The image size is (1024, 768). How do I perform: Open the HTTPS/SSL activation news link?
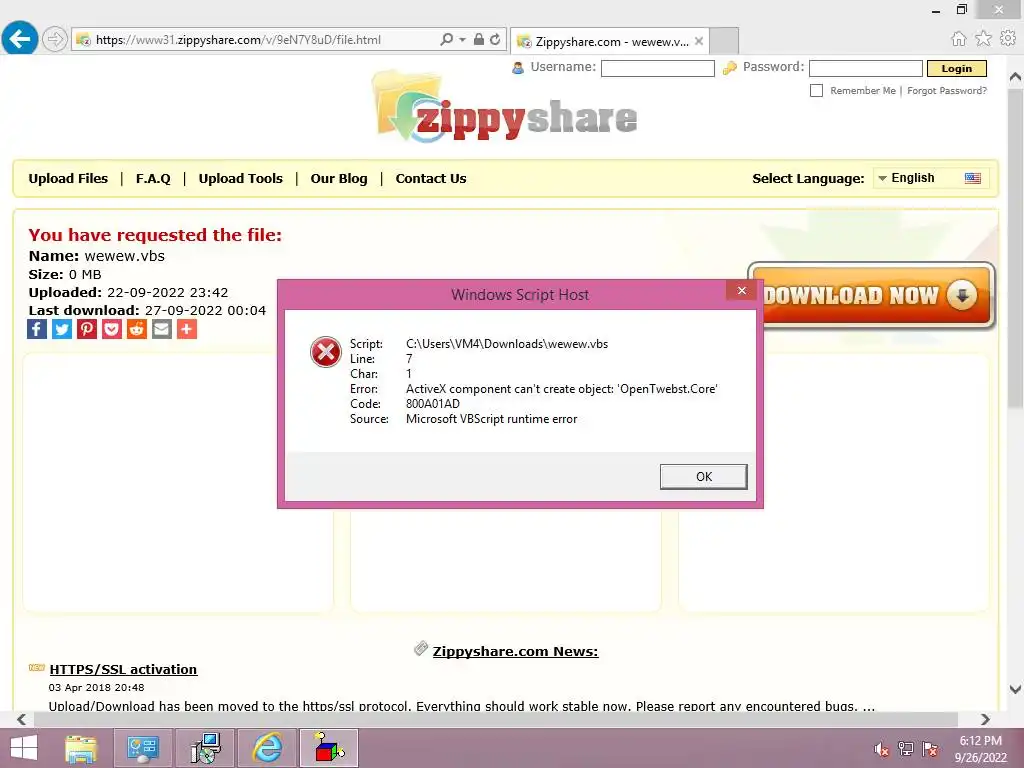coord(123,669)
